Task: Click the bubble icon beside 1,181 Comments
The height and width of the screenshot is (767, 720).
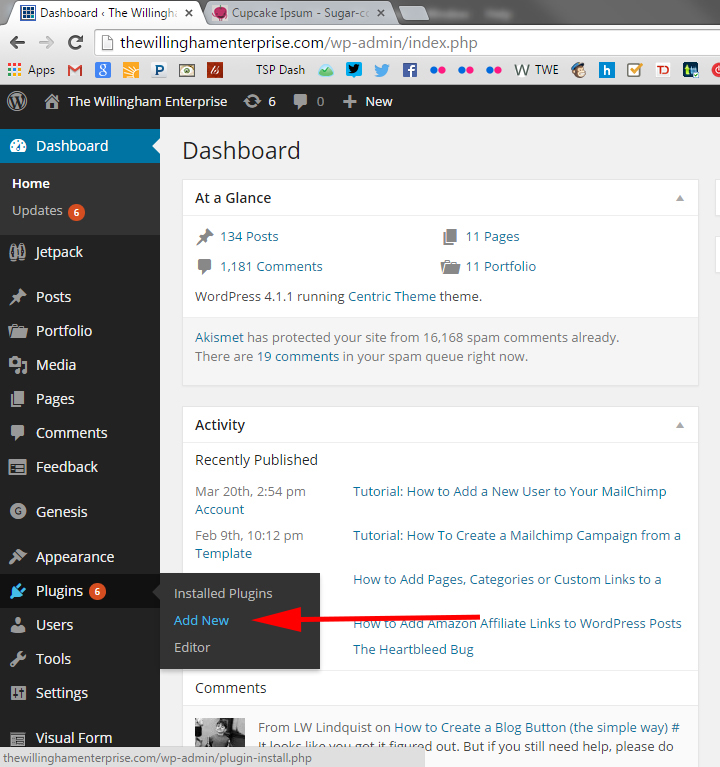Action: 204,267
